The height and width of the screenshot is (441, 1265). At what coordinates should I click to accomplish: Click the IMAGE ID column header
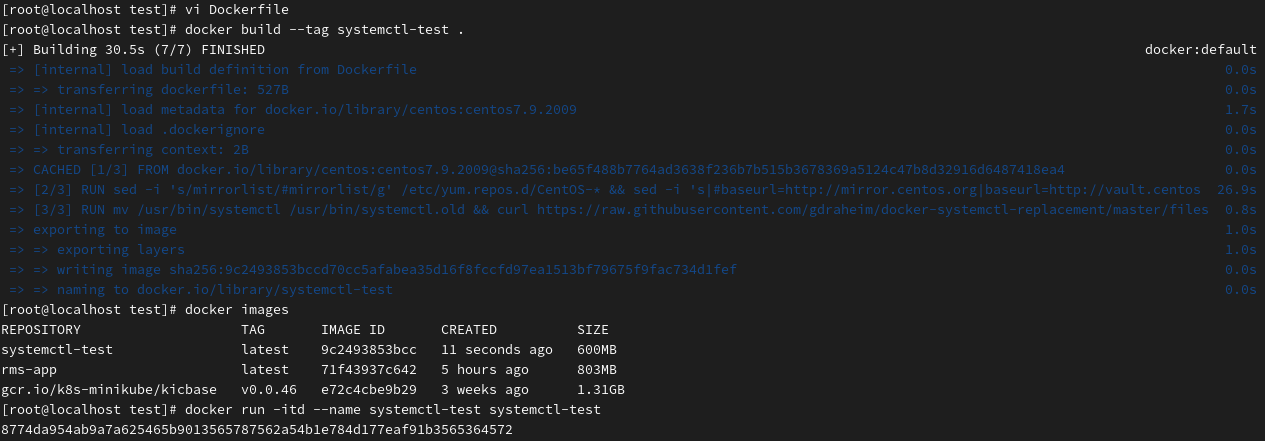[x=353, y=330]
